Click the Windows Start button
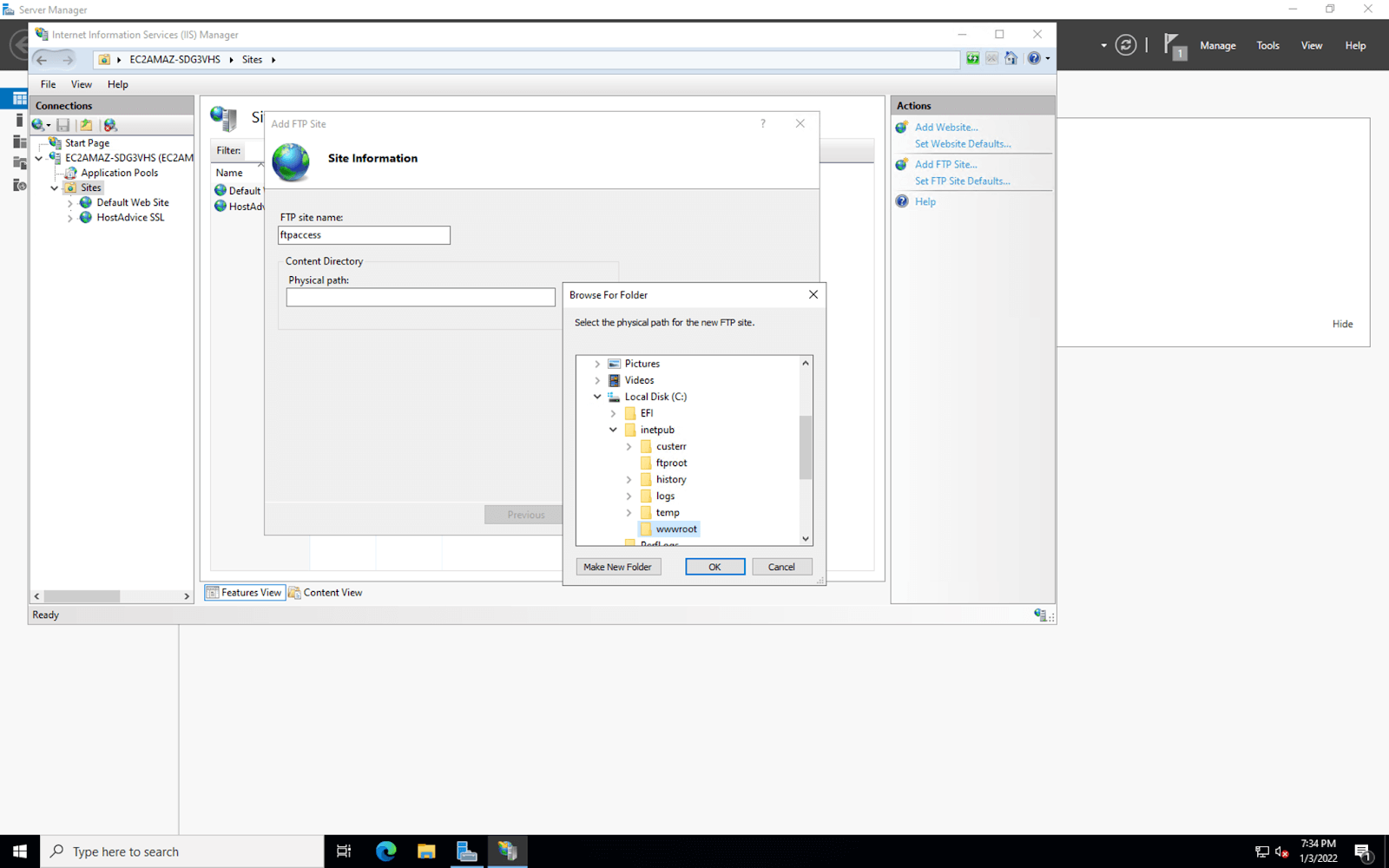The image size is (1389, 868). click(20, 852)
